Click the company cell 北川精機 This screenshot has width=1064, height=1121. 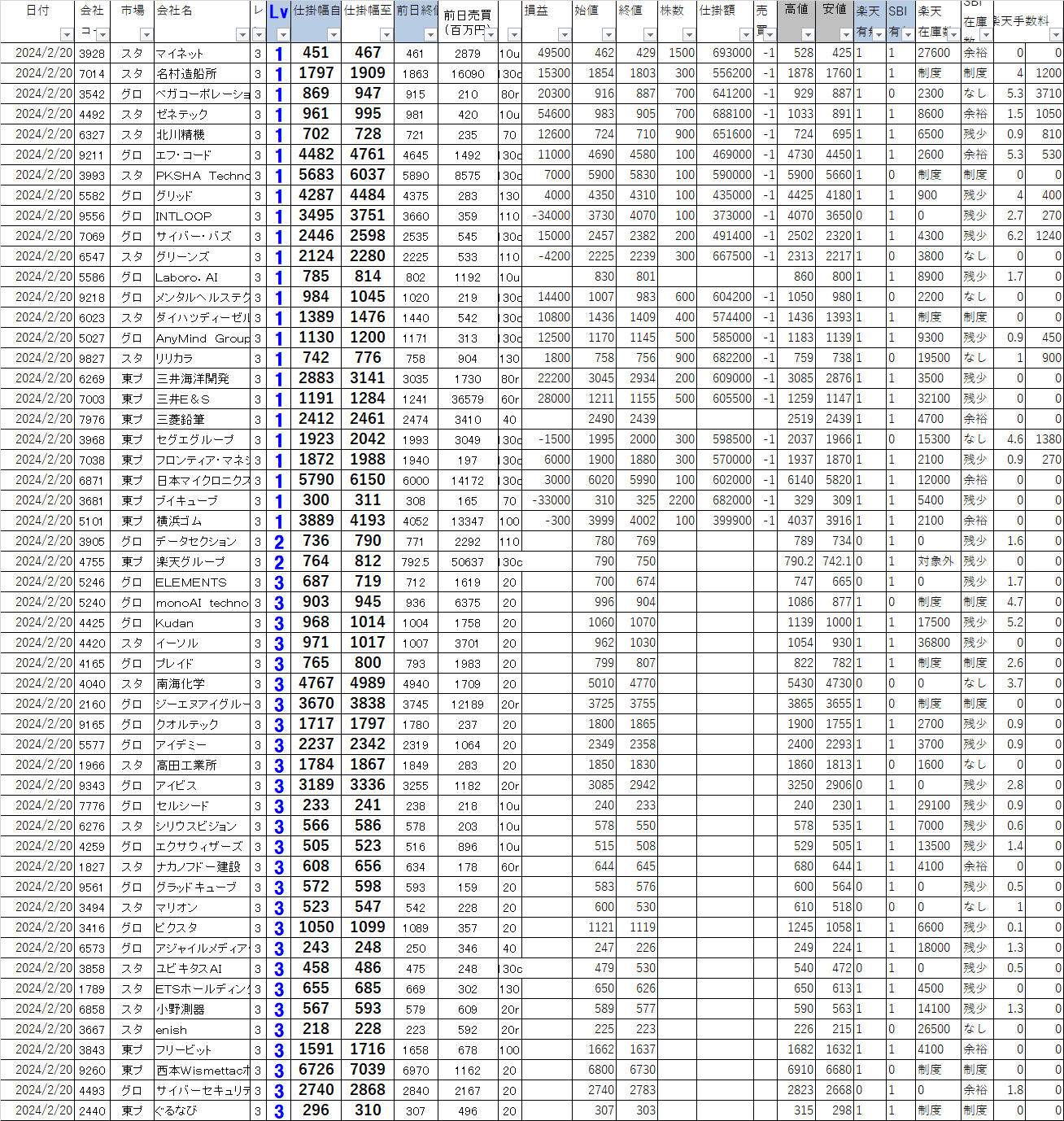click(x=202, y=134)
